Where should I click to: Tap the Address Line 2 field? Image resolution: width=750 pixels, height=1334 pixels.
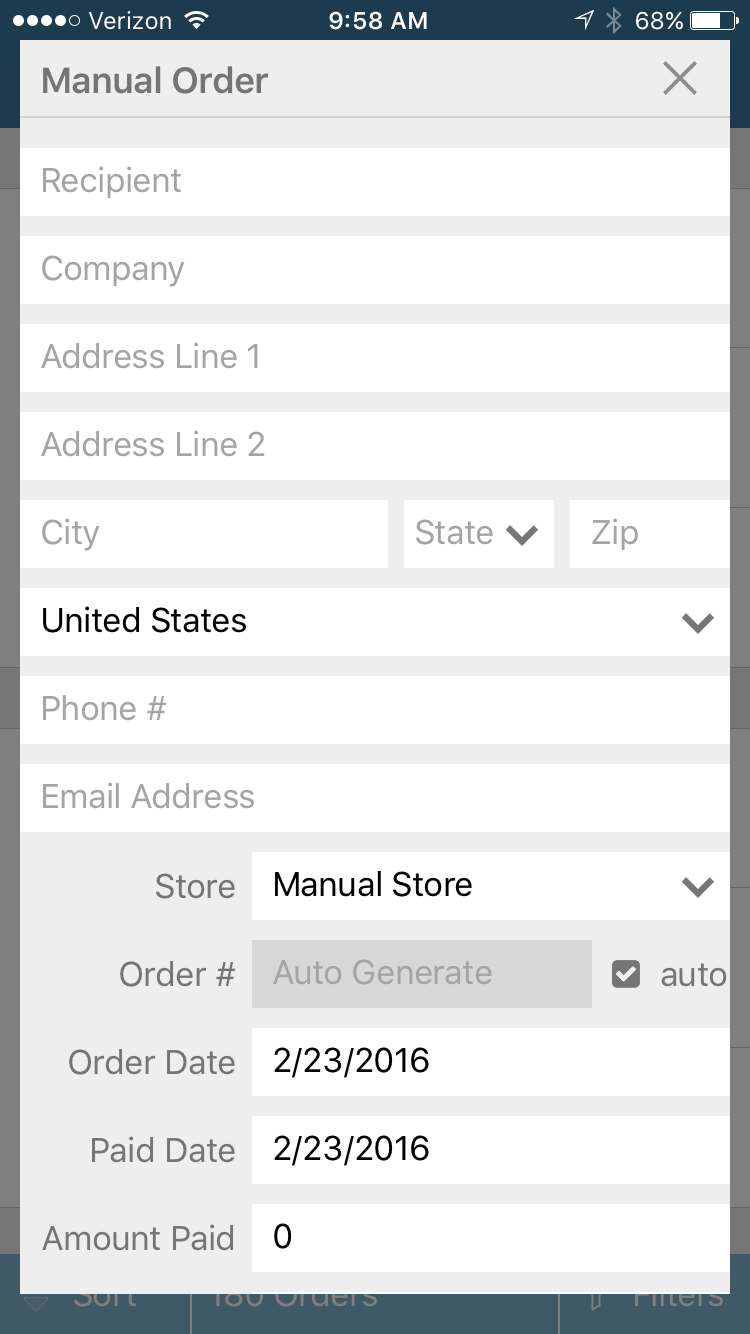(374, 446)
